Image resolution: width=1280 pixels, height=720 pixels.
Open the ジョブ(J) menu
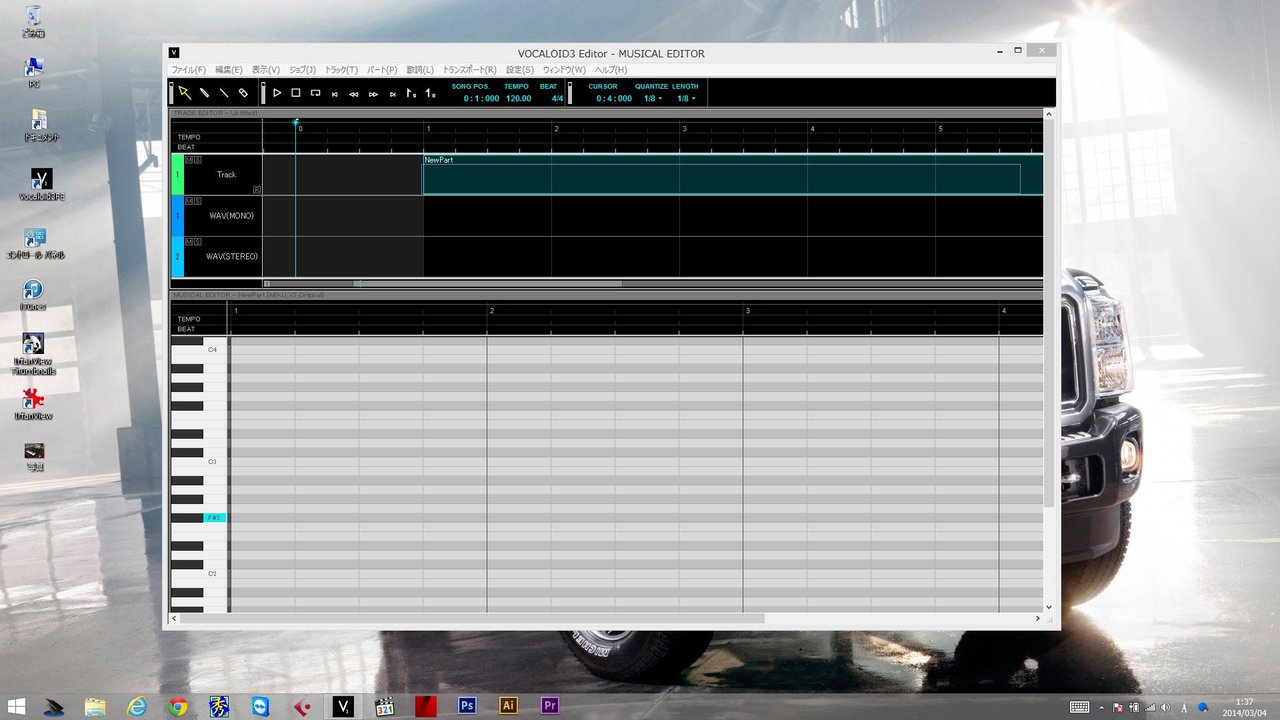[x=302, y=70]
